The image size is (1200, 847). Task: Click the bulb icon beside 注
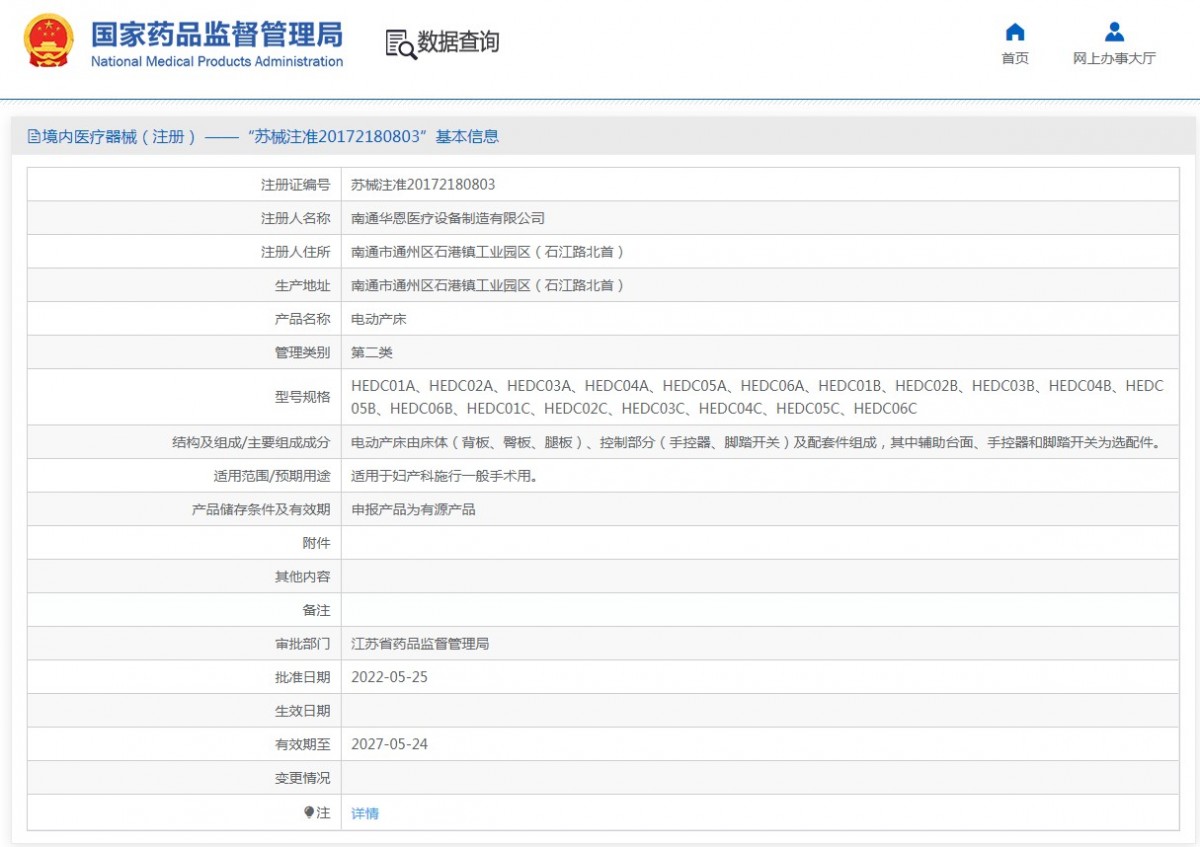click(309, 813)
